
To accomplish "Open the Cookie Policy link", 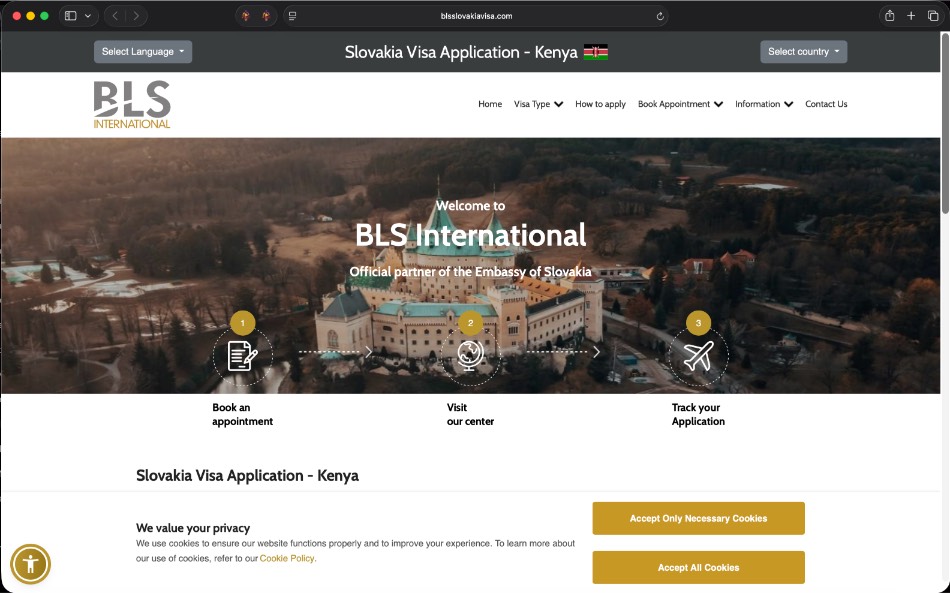I will (x=287, y=558).
